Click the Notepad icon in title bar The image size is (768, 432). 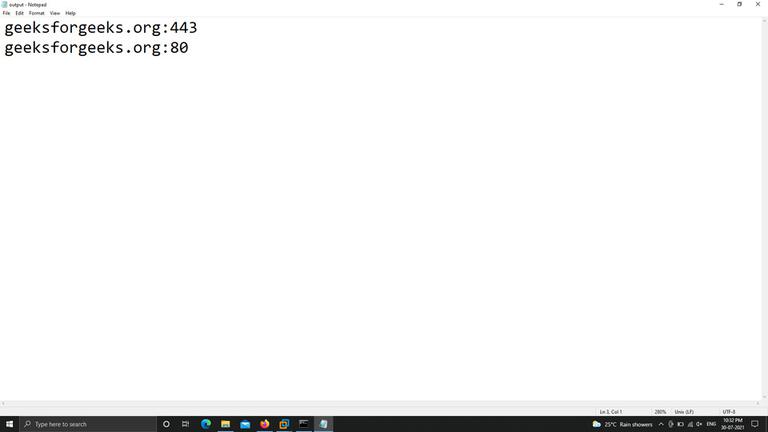pyautogui.click(x=4, y=4)
